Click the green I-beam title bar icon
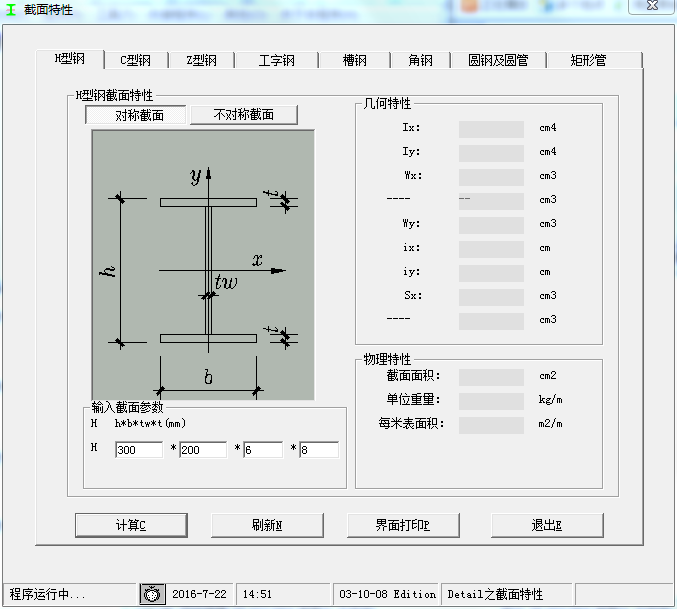This screenshot has width=677, height=609. [11, 9]
